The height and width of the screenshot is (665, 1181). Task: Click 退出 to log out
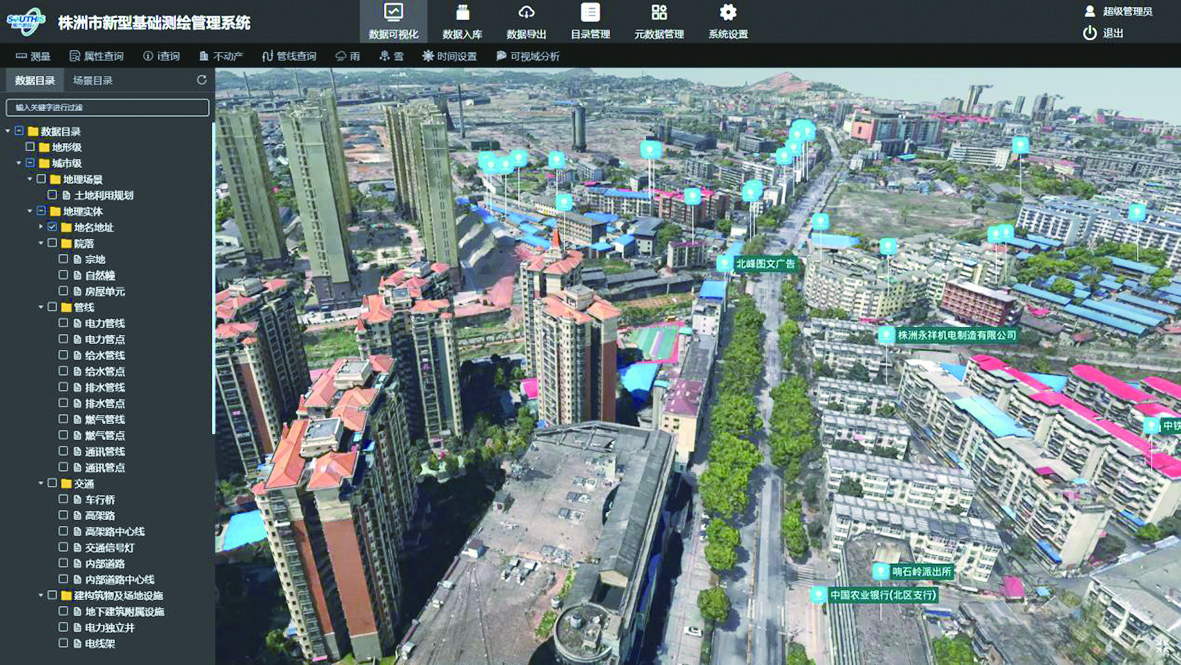[x=1104, y=33]
